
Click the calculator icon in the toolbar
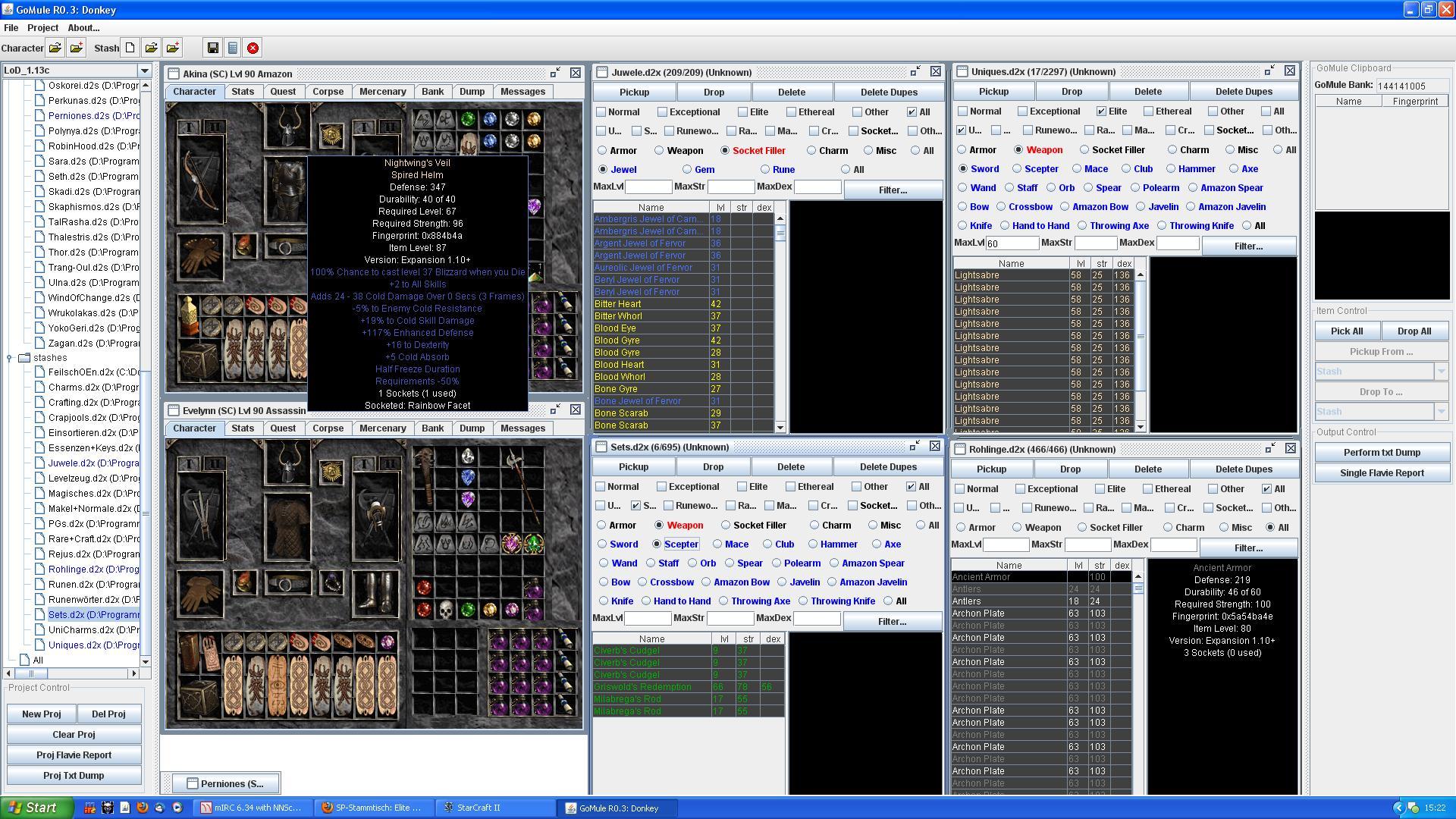pos(233,48)
